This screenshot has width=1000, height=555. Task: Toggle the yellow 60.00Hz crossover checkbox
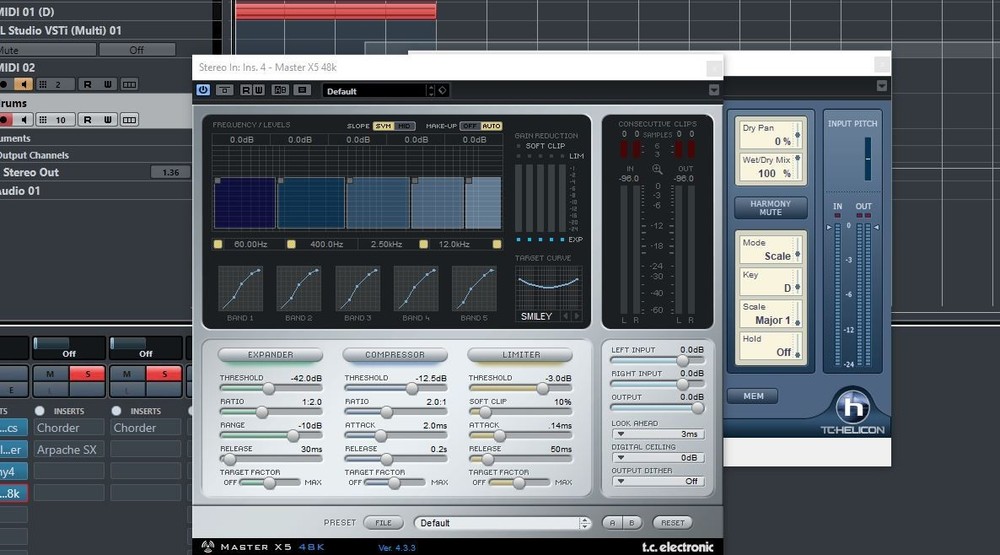point(218,244)
